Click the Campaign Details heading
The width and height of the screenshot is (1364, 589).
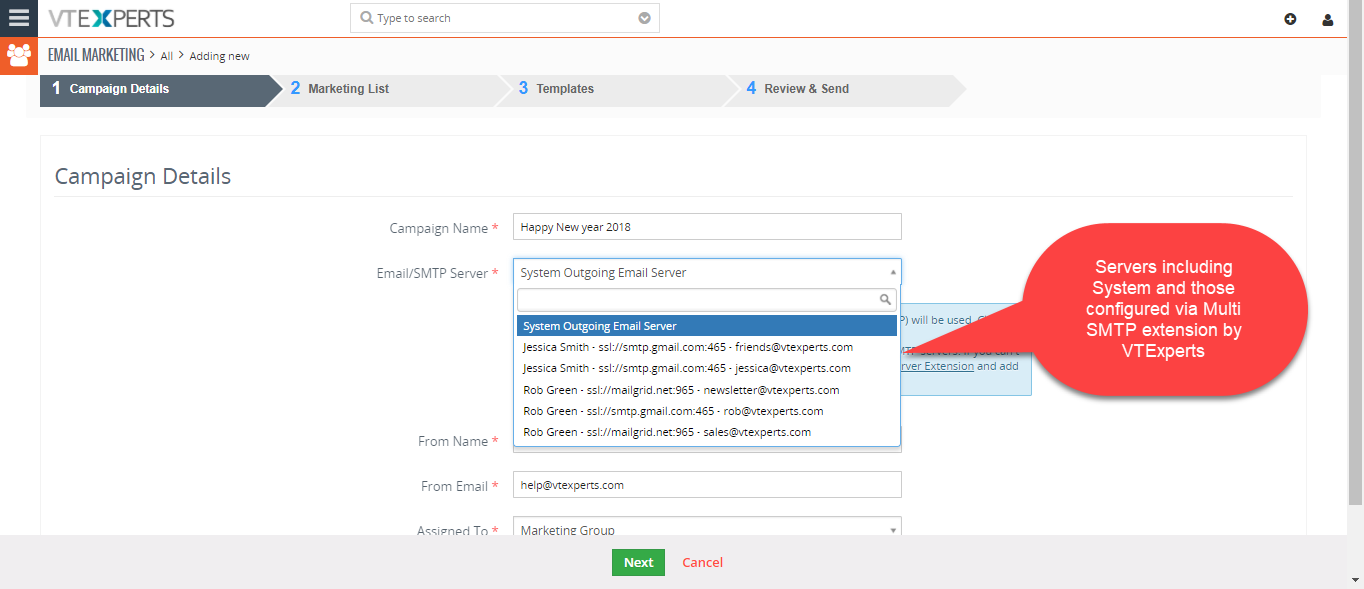pyautogui.click(x=143, y=176)
